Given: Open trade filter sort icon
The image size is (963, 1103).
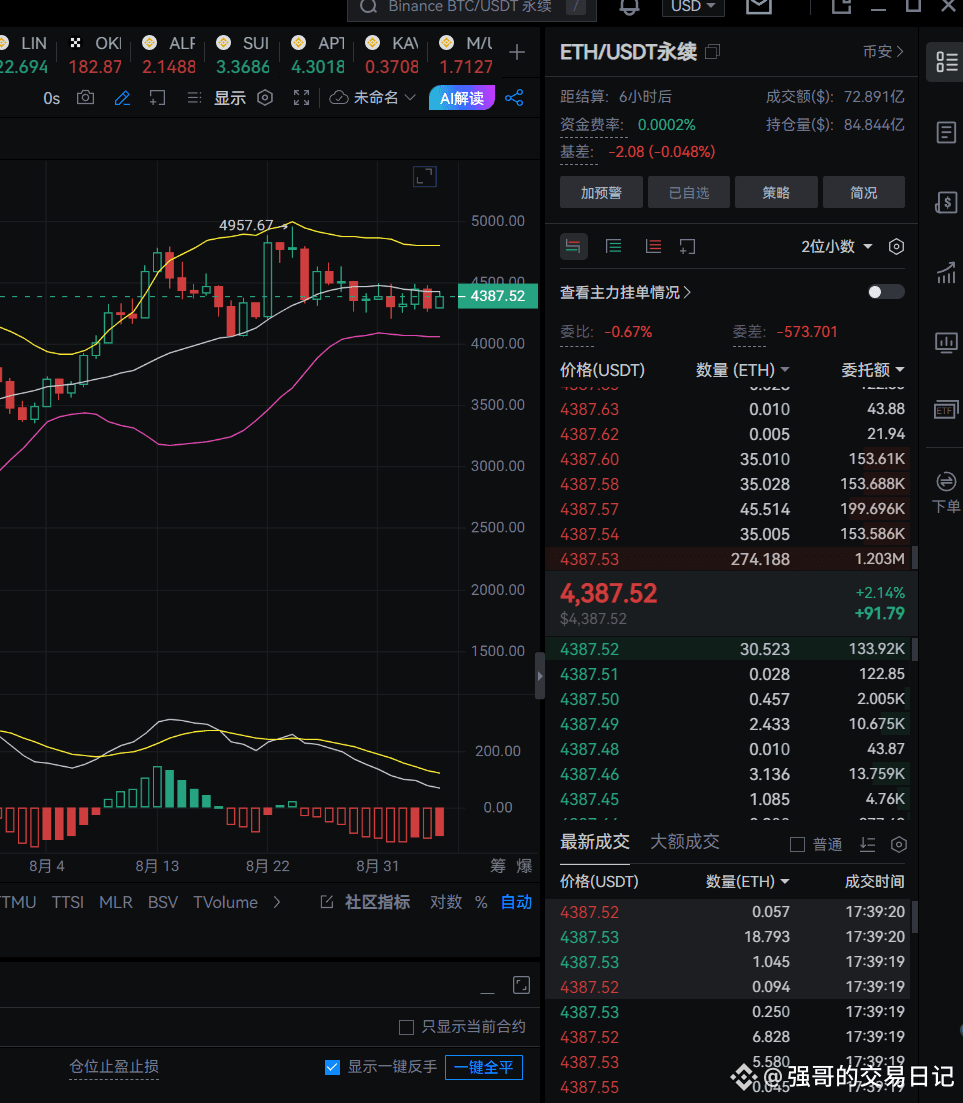Looking at the screenshot, I should 868,844.
